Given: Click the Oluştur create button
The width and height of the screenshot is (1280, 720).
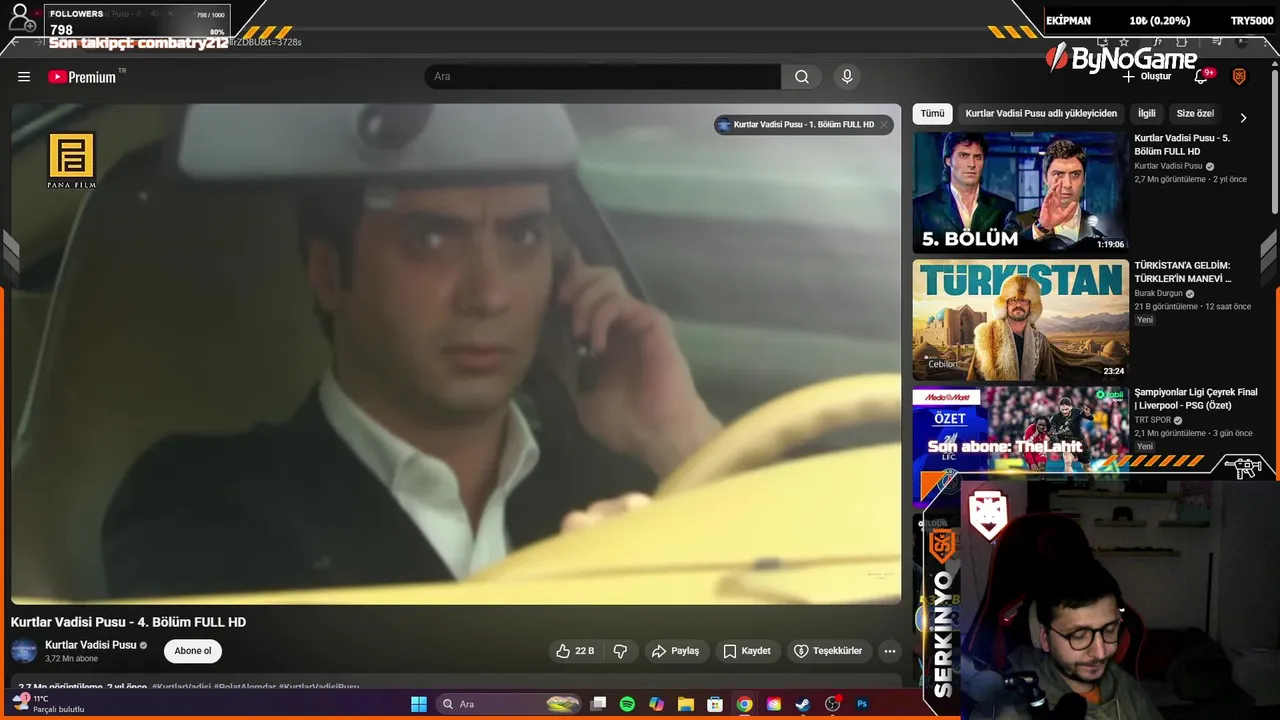Looking at the screenshot, I should tap(1146, 77).
